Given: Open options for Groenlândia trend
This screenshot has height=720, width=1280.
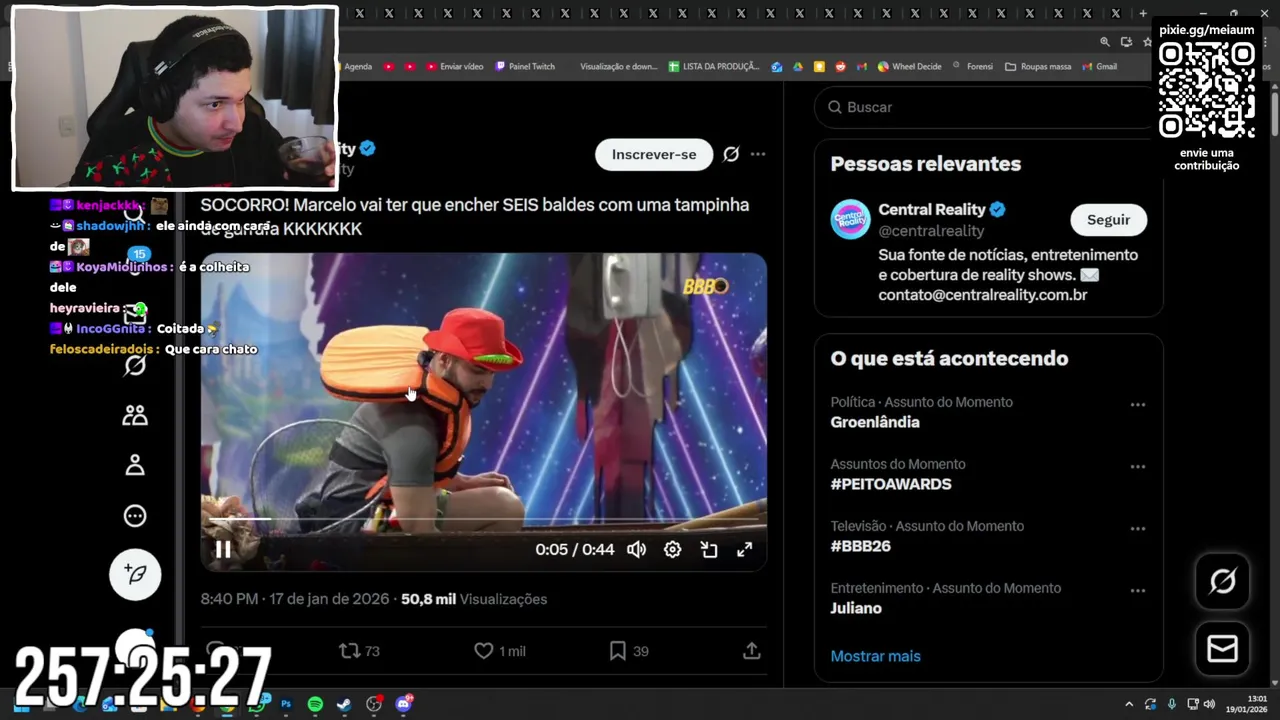Looking at the screenshot, I should point(1137,405).
